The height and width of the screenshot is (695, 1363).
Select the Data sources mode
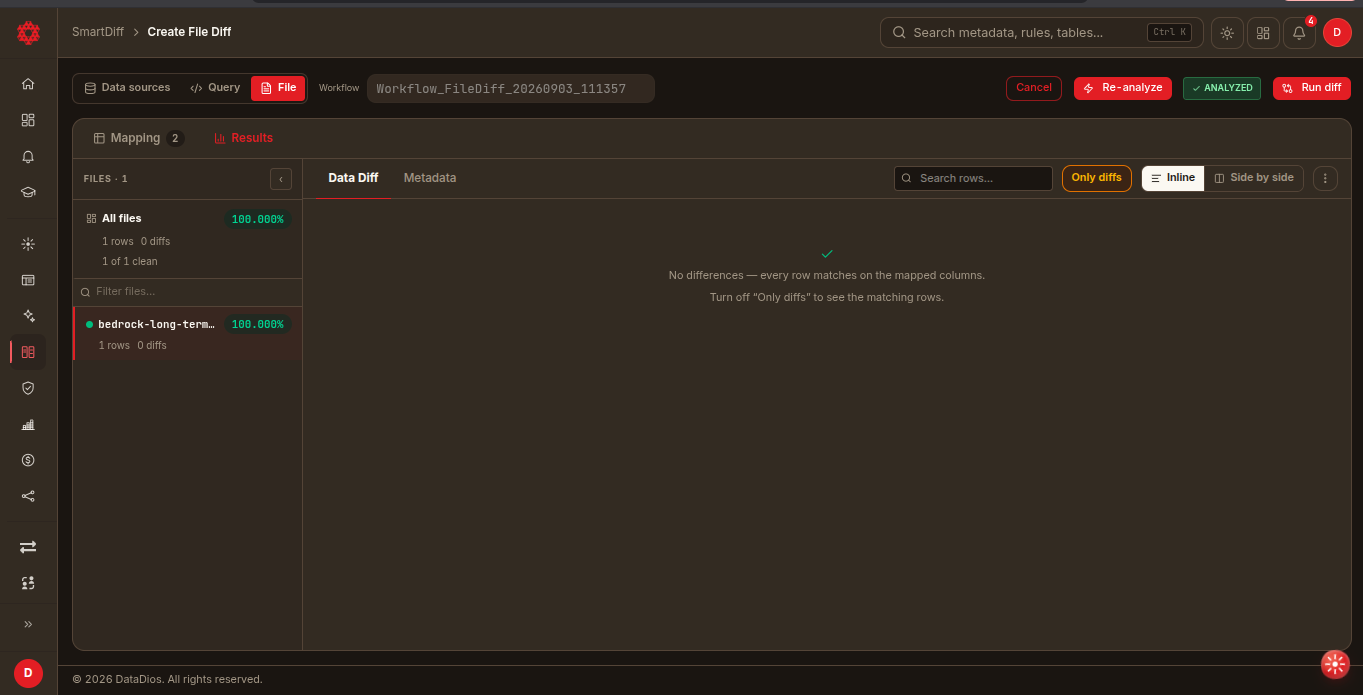tap(127, 88)
